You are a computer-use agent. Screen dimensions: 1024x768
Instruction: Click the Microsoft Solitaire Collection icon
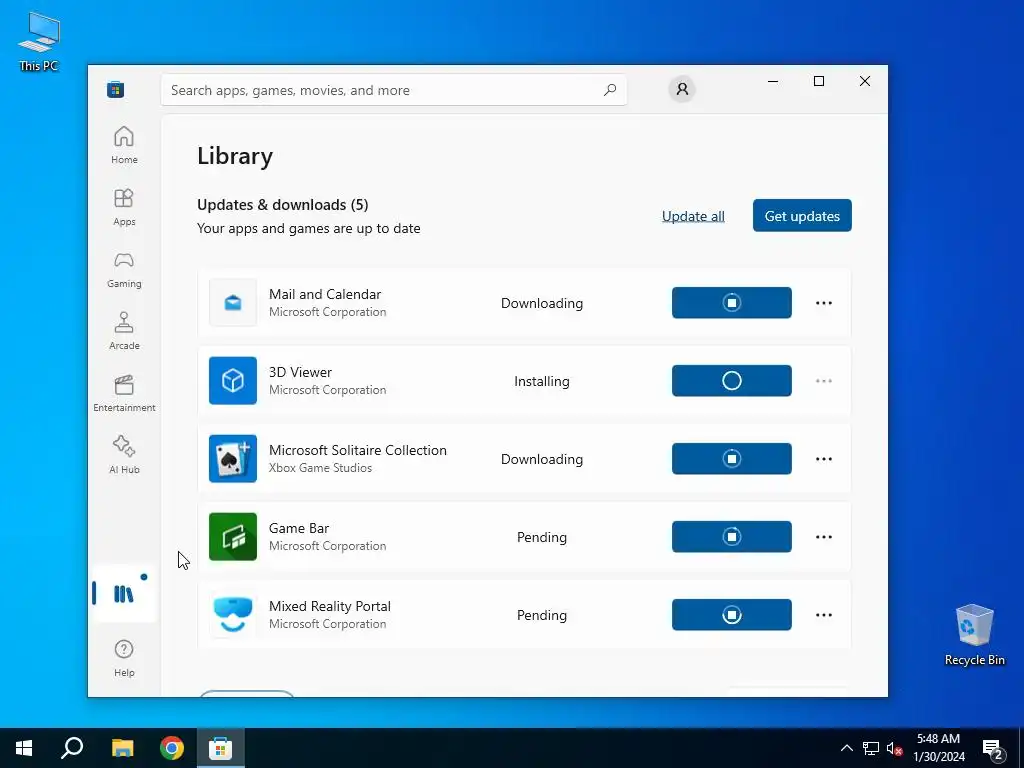(233, 458)
